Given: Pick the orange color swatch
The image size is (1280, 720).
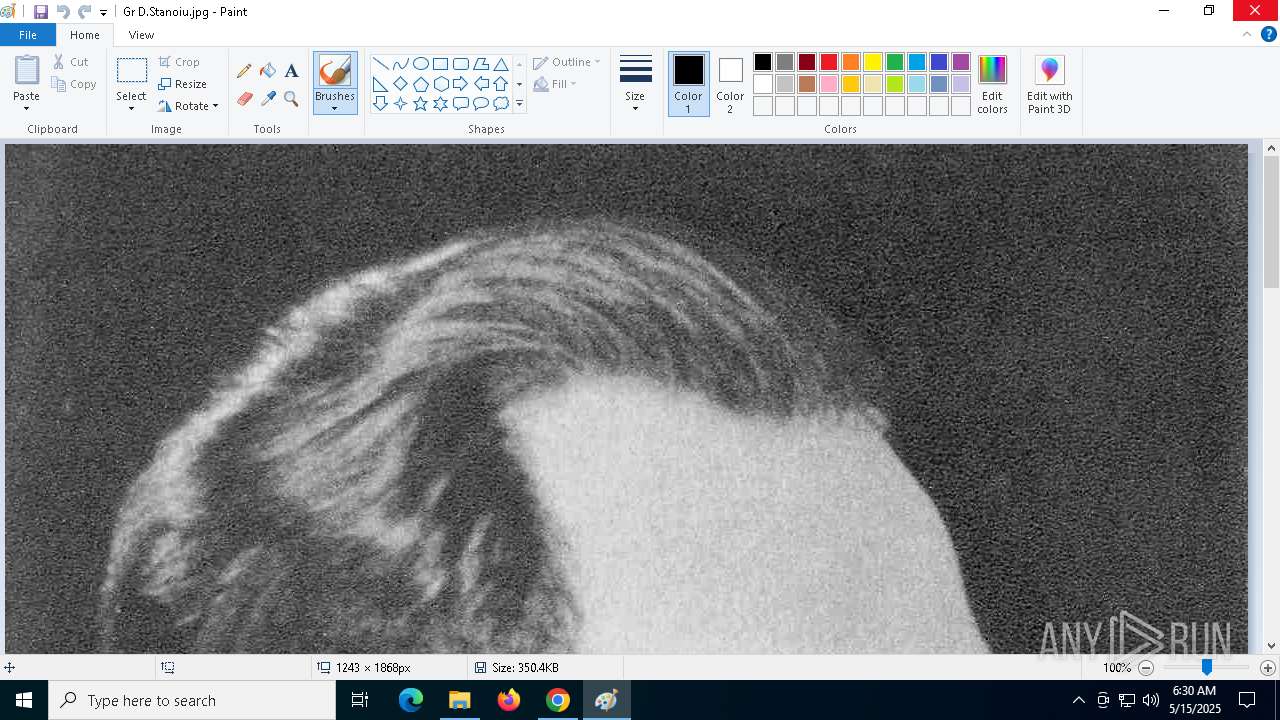Looking at the screenshot, I should pyautogui.click(x=851, y=62).
